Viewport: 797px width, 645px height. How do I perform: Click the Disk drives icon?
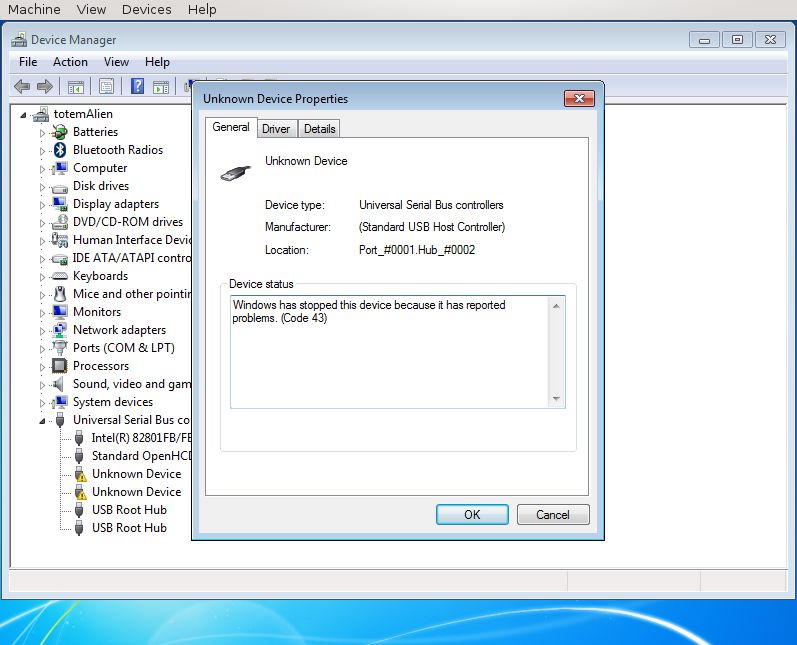tap(59, 187)
